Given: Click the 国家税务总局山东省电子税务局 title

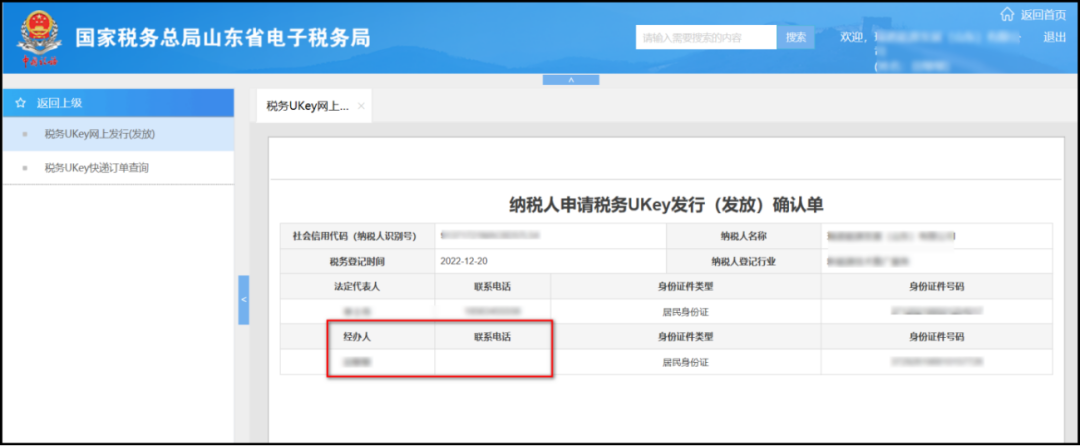Looking at the screenshot, I should tap(222, 38).
